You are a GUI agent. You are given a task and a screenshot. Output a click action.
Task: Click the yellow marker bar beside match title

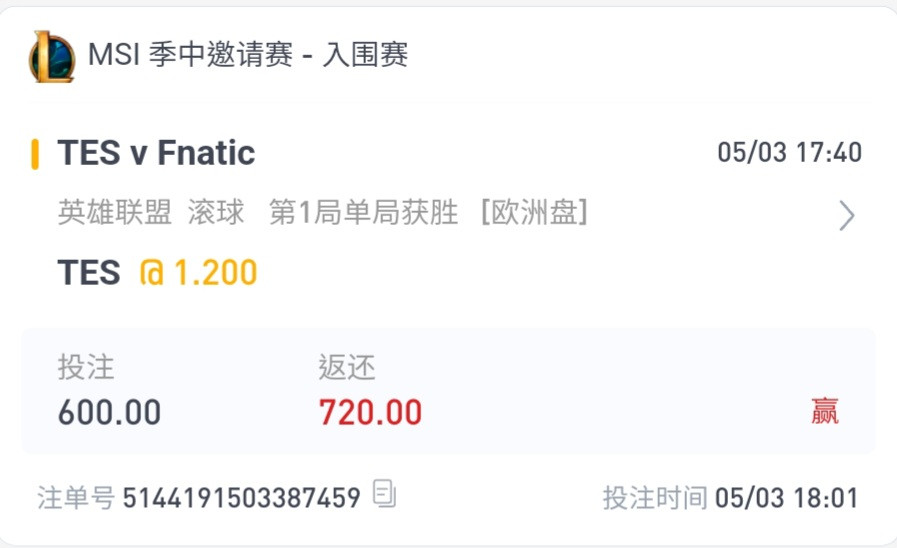coord(35,154)
